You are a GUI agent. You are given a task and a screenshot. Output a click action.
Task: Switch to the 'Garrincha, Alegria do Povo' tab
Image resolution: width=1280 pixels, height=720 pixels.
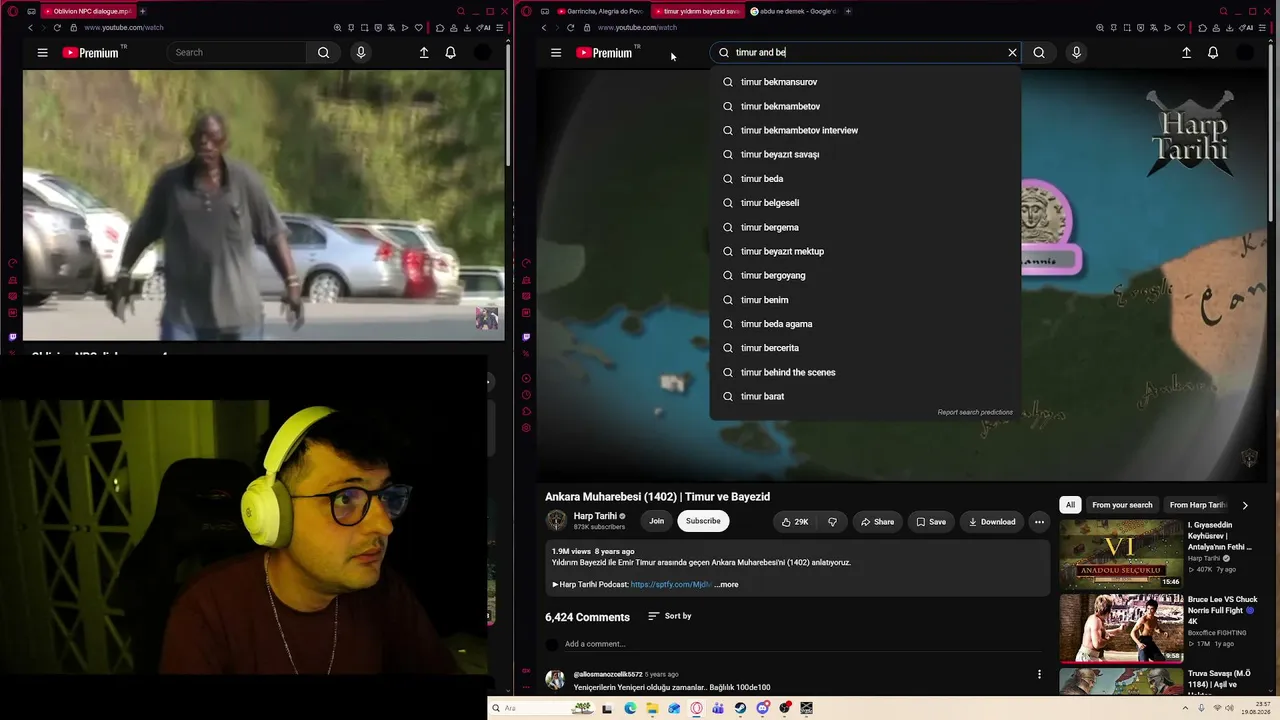(600, 11)
